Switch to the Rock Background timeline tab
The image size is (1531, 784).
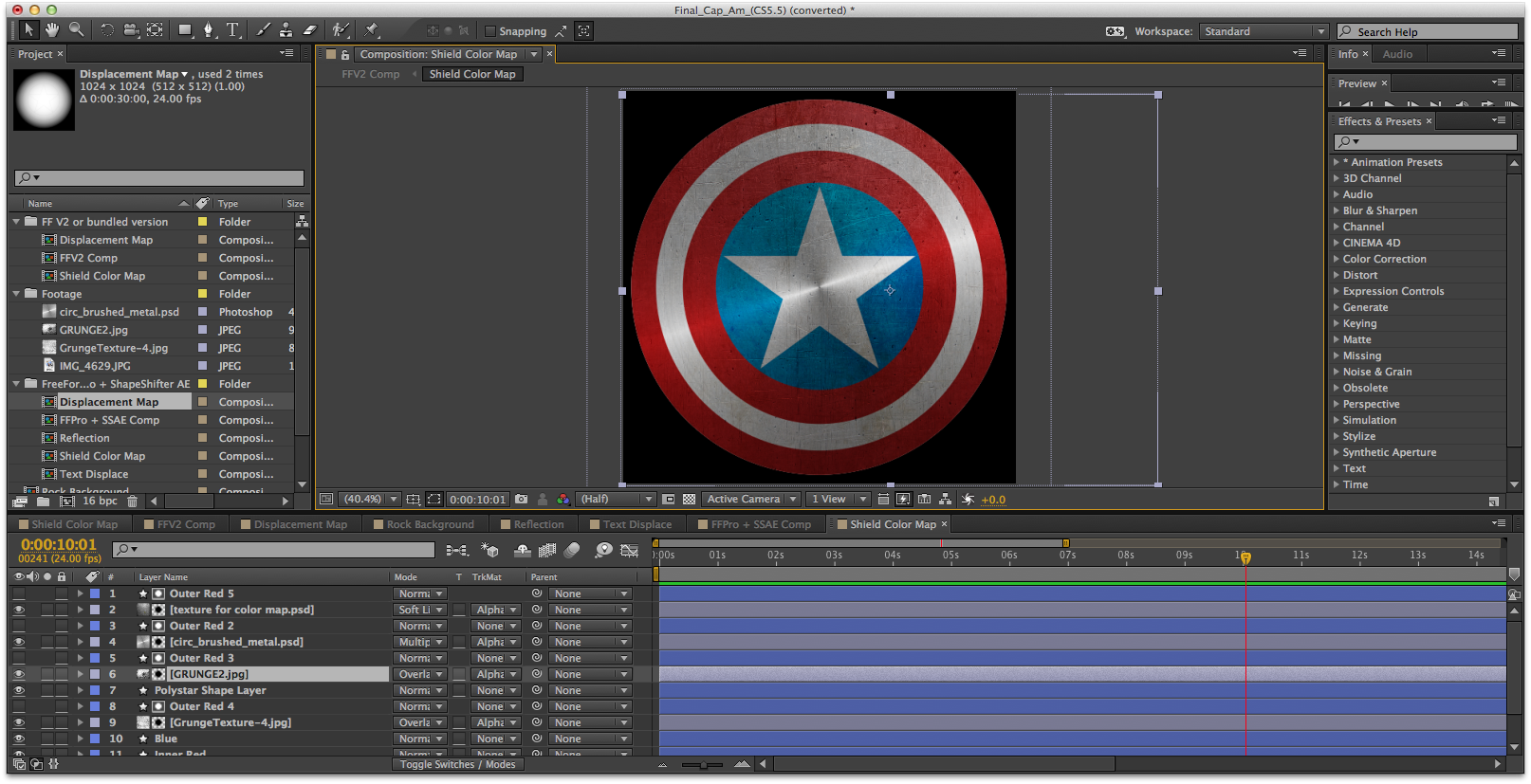(x=430, y=524)
